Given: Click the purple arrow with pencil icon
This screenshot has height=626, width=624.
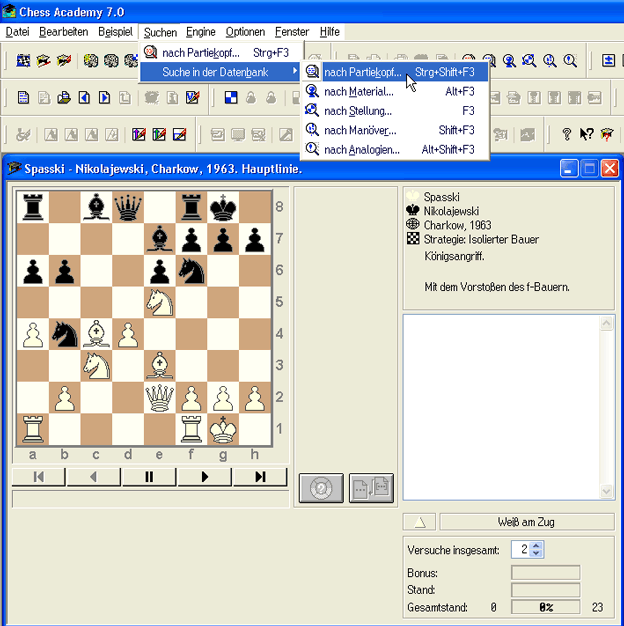Looking at the screenshot, I should click(x=139, y=135).
